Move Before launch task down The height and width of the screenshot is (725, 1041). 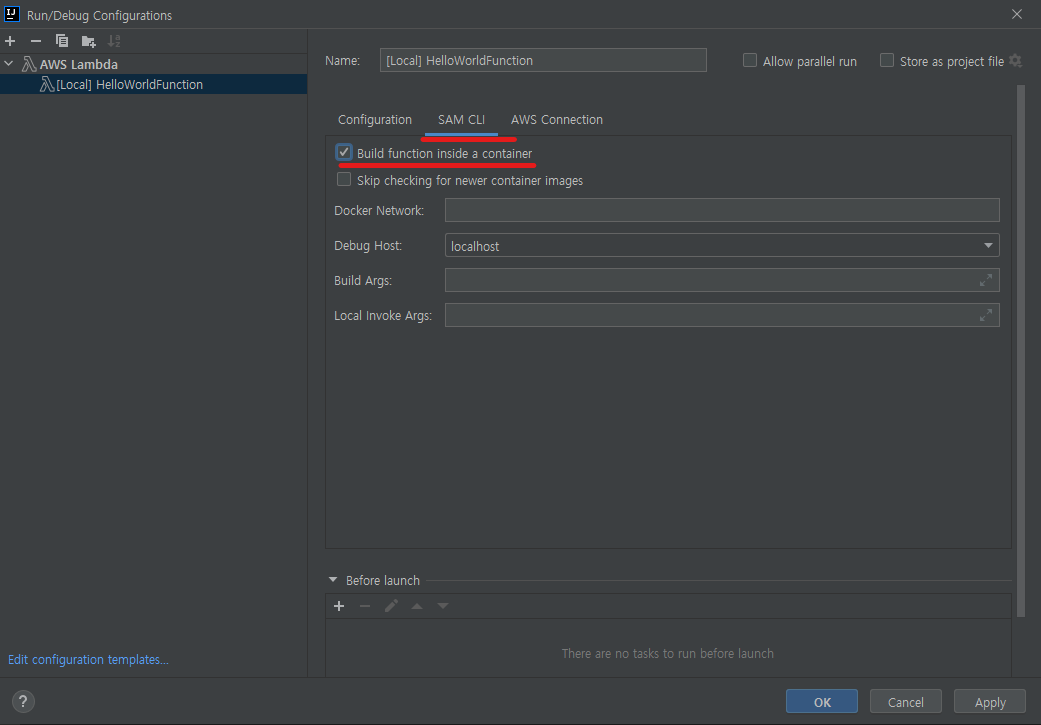click(443, 606)
